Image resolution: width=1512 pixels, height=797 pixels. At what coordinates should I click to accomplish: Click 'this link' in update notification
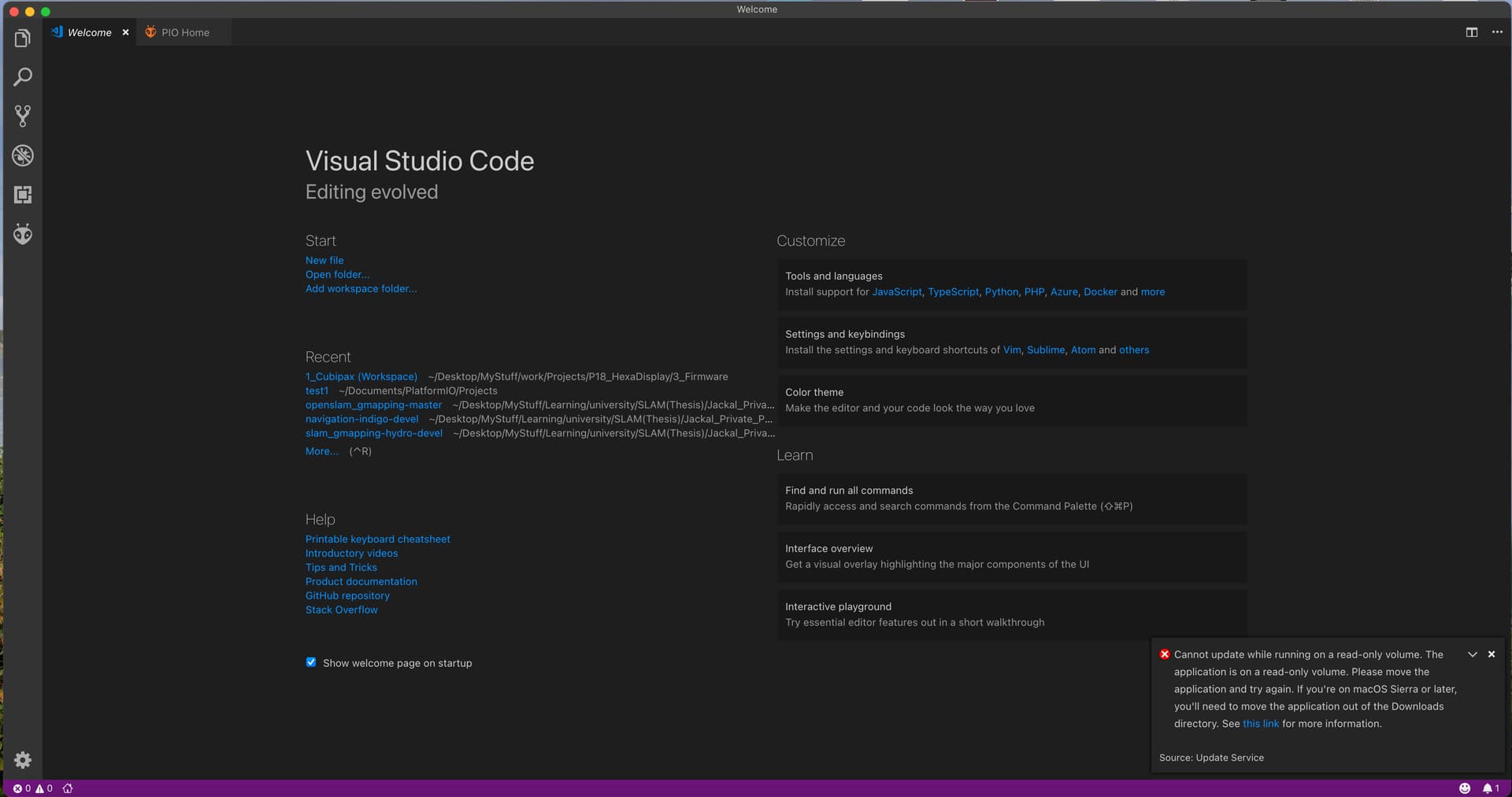(x=1260, y=724)
